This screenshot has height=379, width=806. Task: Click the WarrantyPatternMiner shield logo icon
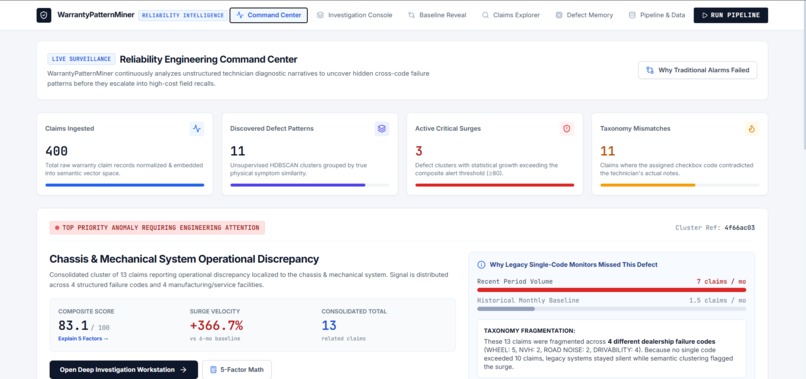(x=44, y=15)
